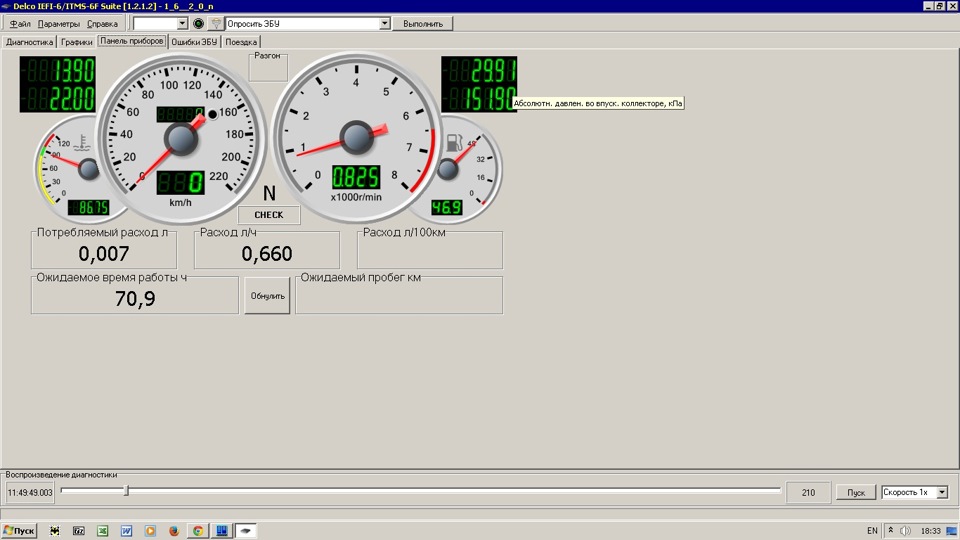Viewport: 960px width, 540px height.
Task: Click the empty Расход л/100км box
Action: (430, 251)
